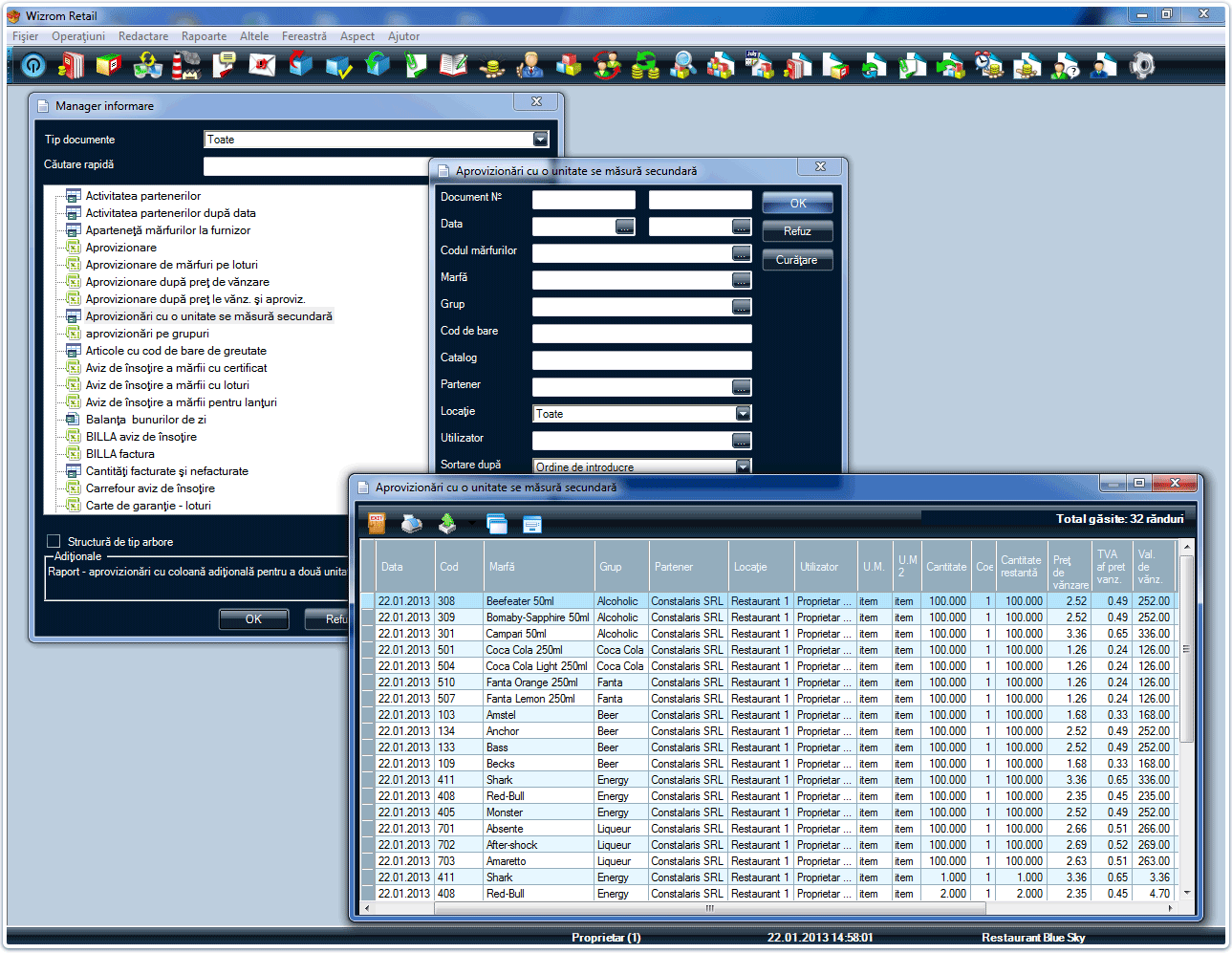Click the blue power icon in toolbar
This screenshot has height=953, width=1232.
coord(33,65)
